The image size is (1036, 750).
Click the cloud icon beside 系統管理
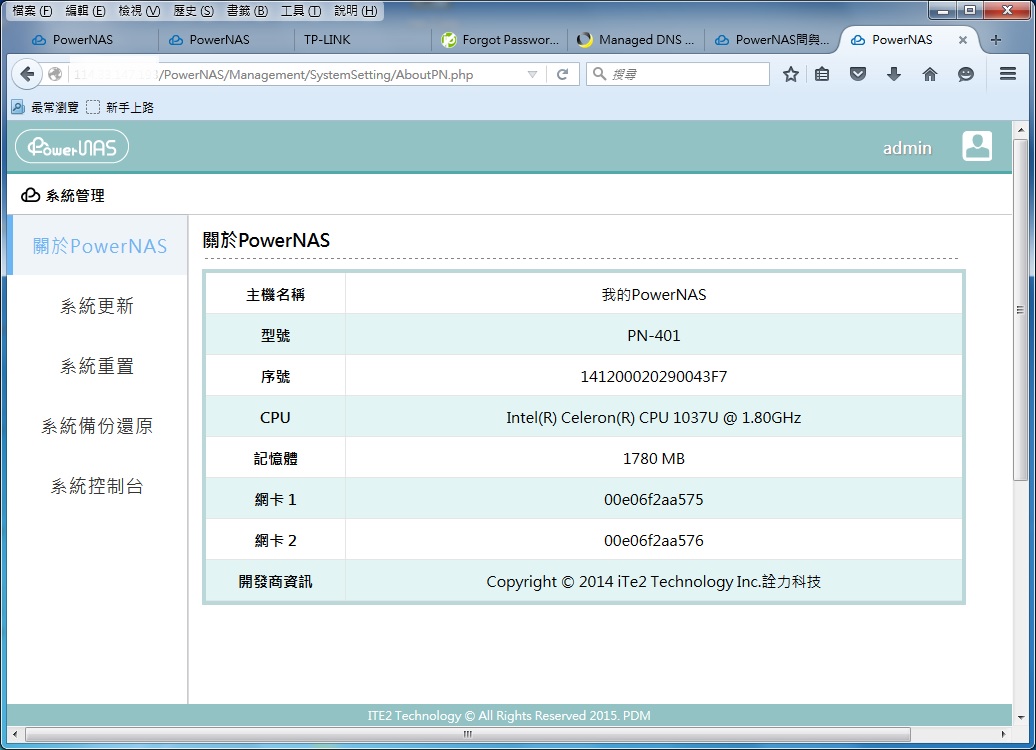pyautogui.click(x=30, y=195)
